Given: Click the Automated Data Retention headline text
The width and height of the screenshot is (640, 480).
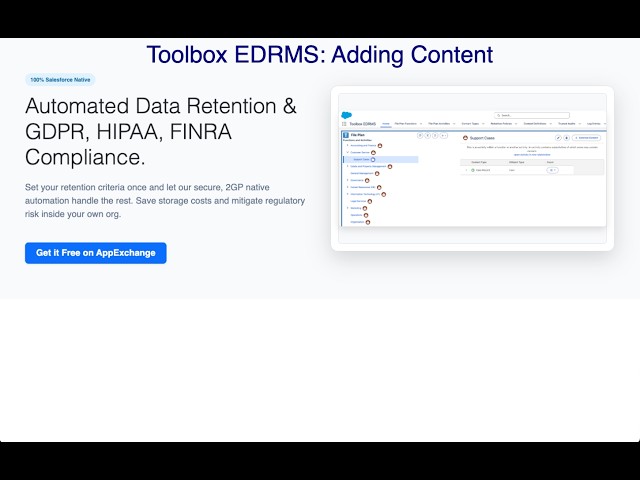Looking at the screenshot, I should [161, 131].
